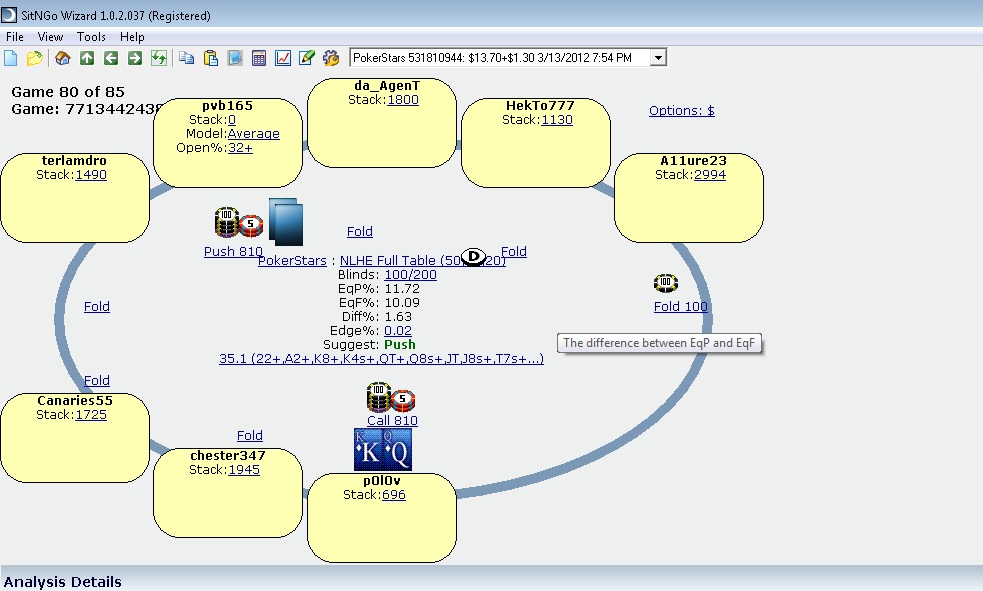
Task: Open the red line graph icon
Action: tap(283, 58)
